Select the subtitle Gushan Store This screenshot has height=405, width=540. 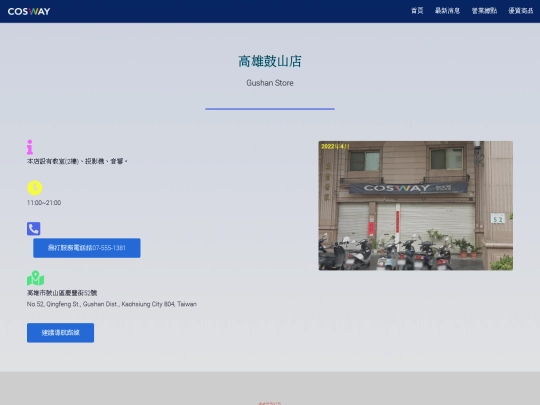click(x=270, y=83)
